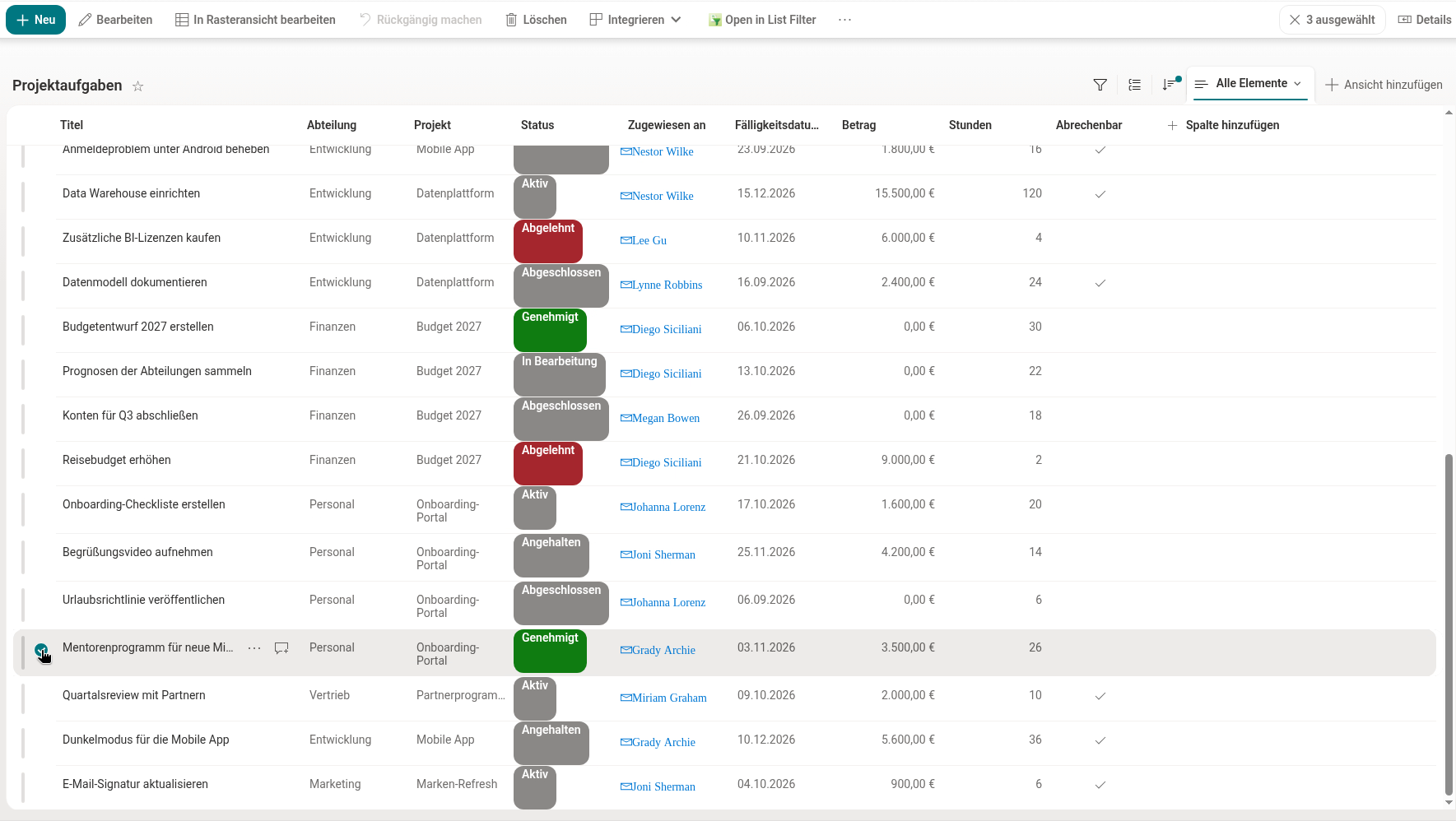The height and width of the screenshot is (821, 1456).
Task: Favorite the Projektaufgaben list with star icon
Action: tap(138, 86)
